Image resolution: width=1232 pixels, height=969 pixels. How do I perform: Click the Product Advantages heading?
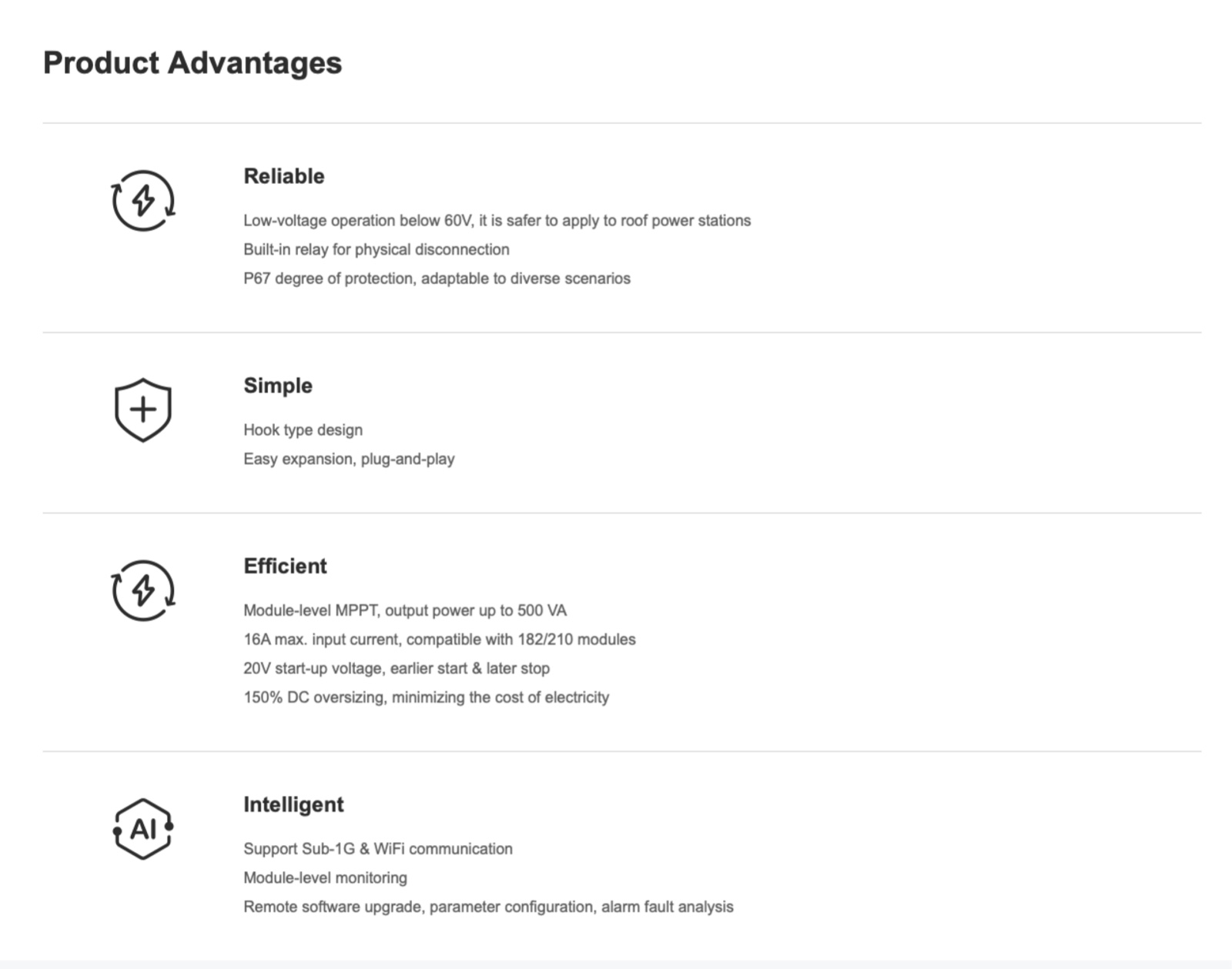(192, 62)
